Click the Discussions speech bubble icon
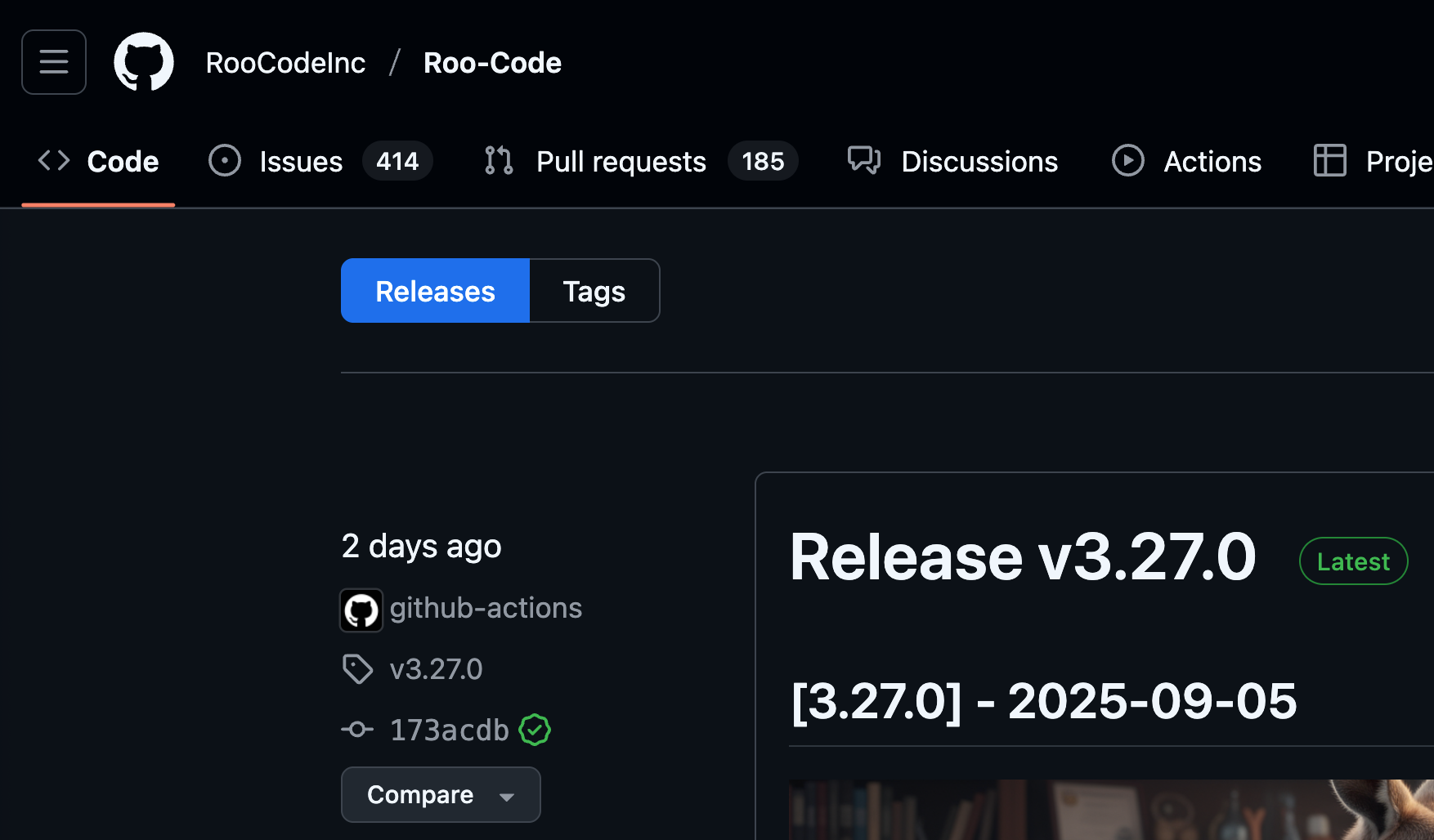This screenshot has width=1434, height=840. [863, 161]
